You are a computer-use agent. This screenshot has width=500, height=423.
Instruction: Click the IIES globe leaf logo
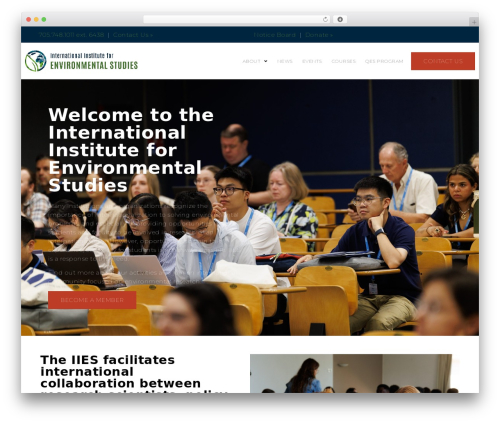coord(35,61)
